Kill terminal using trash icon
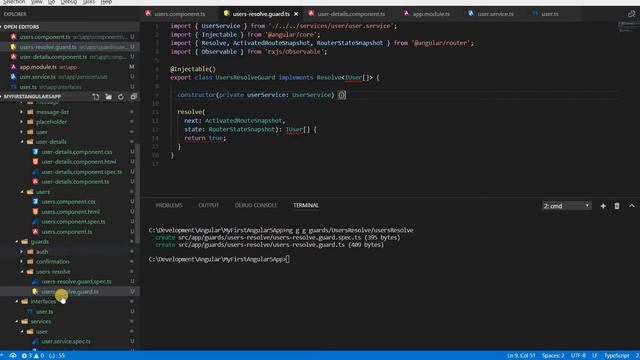This screenshot has width=640, height=360. click(617, 206)
